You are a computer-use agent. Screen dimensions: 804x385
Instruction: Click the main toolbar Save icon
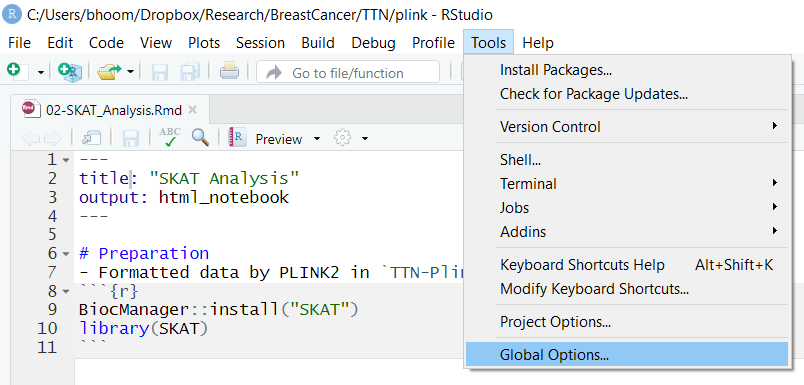pyautogui.click(x=160, y=72)
